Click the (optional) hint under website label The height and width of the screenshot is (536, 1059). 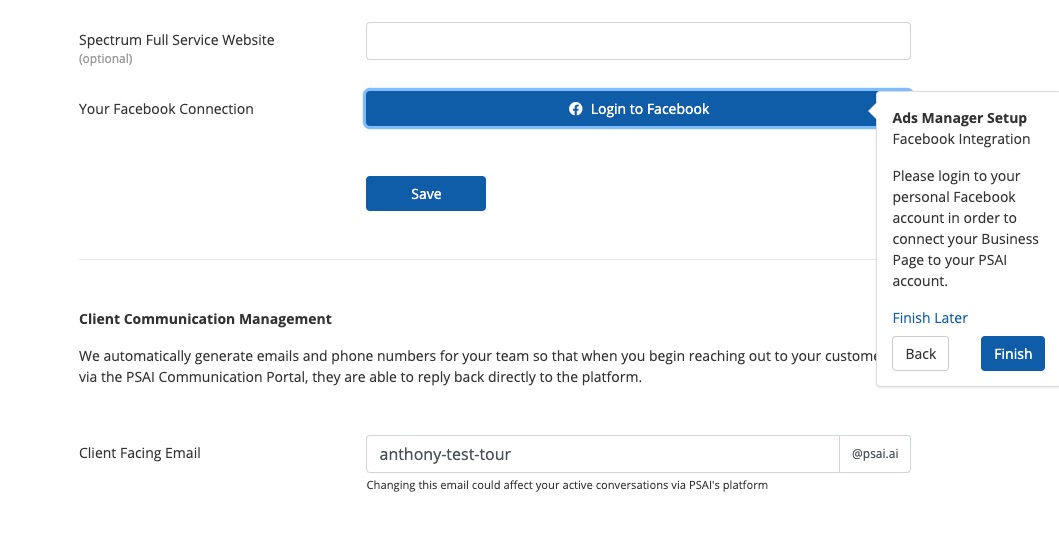pyautogui.click(x=105, y=59)
